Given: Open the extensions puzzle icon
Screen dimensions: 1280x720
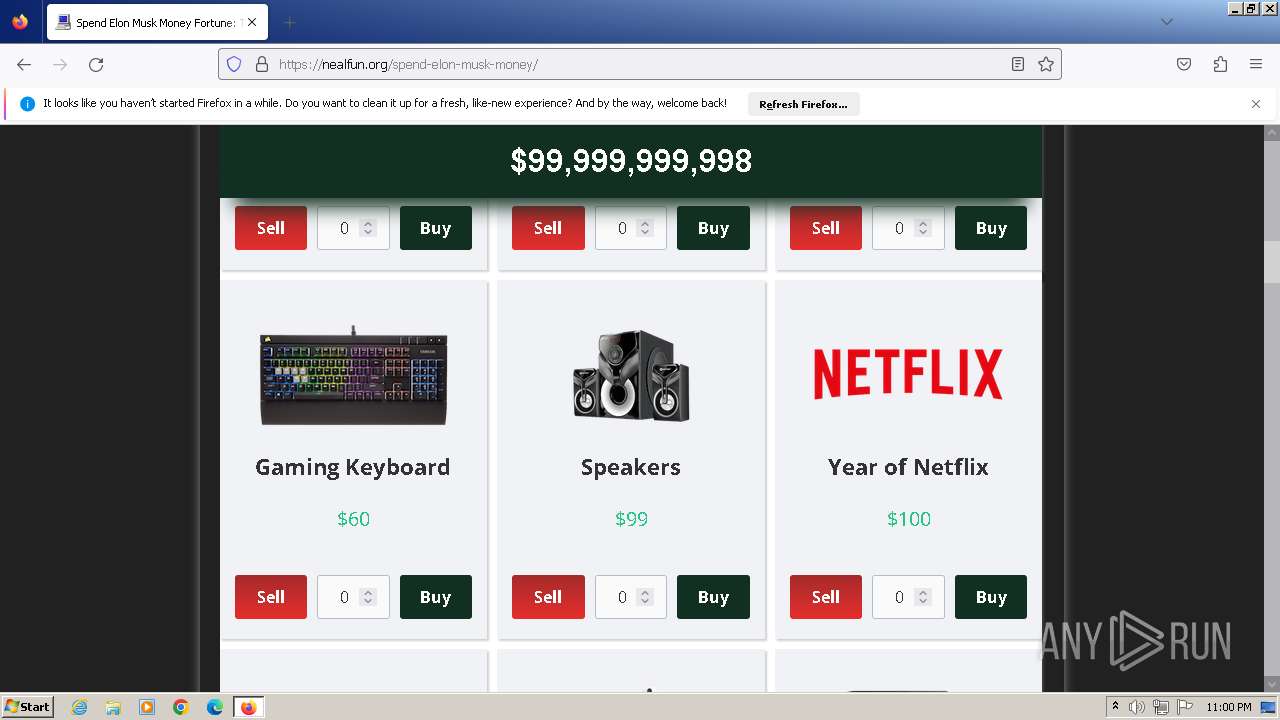Looking at the screenshot, I should click(1220, 64).
